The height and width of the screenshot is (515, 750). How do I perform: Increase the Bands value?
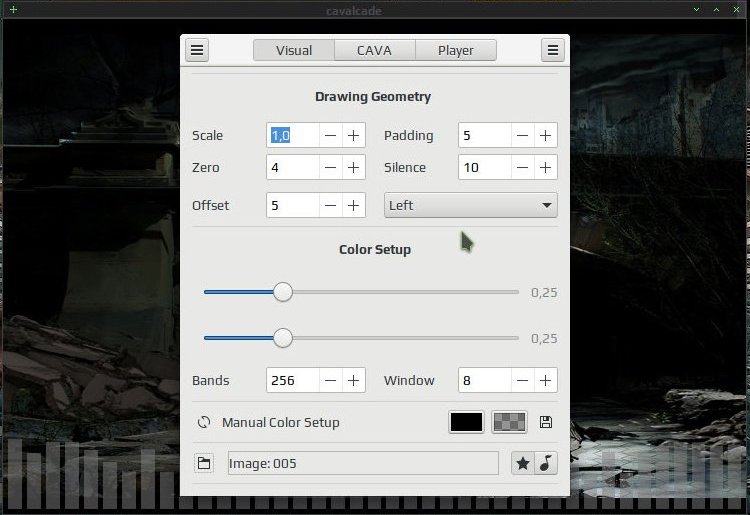pos(353,380)
